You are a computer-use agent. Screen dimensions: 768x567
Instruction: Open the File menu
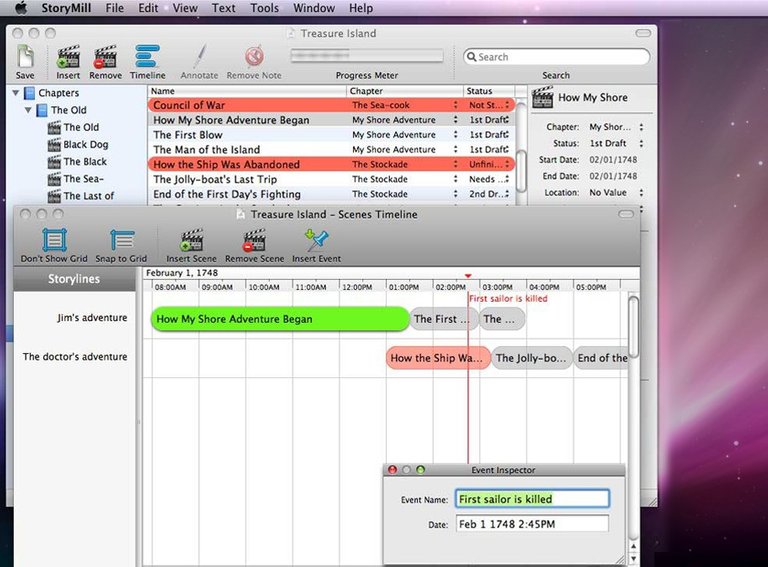115,8
